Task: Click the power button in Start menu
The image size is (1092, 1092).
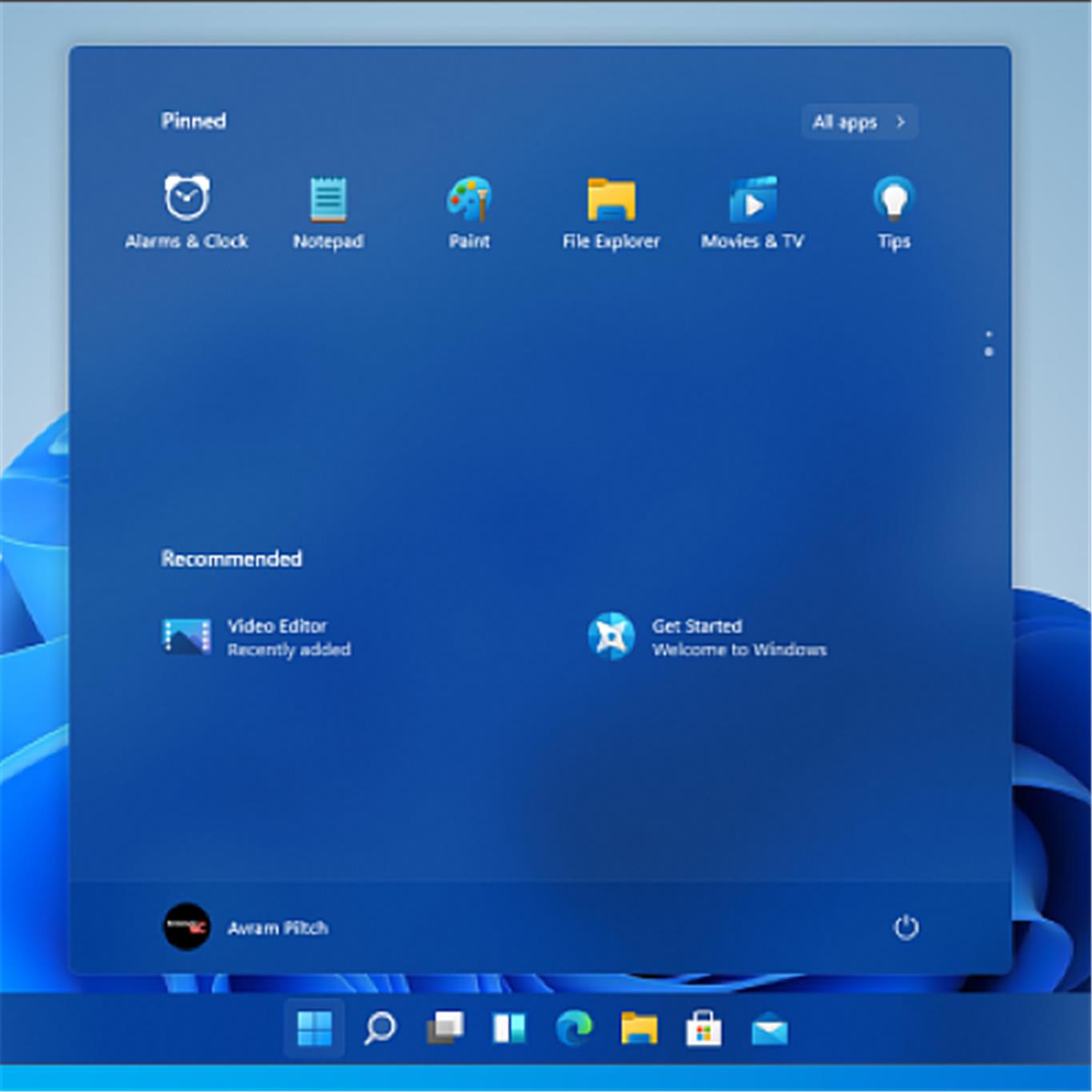Action: [x=906, y=927]
